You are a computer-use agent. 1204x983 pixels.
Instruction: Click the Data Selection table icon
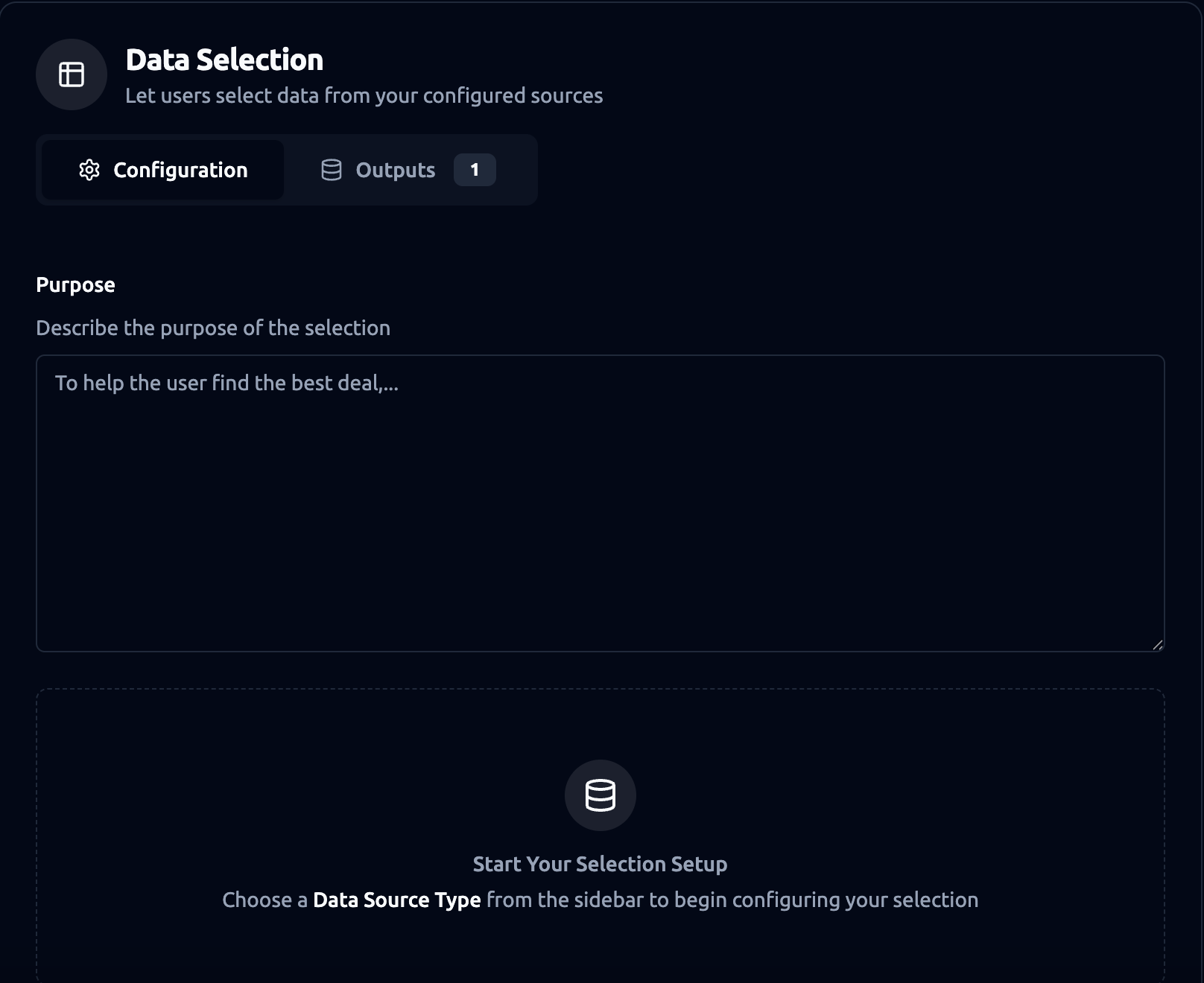pos(72,74)
